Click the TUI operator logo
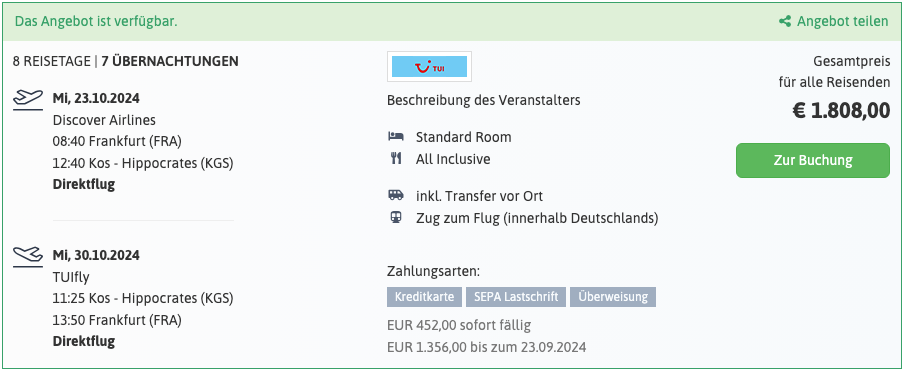Screen dimensions: 904x371 tap(430, 66)
